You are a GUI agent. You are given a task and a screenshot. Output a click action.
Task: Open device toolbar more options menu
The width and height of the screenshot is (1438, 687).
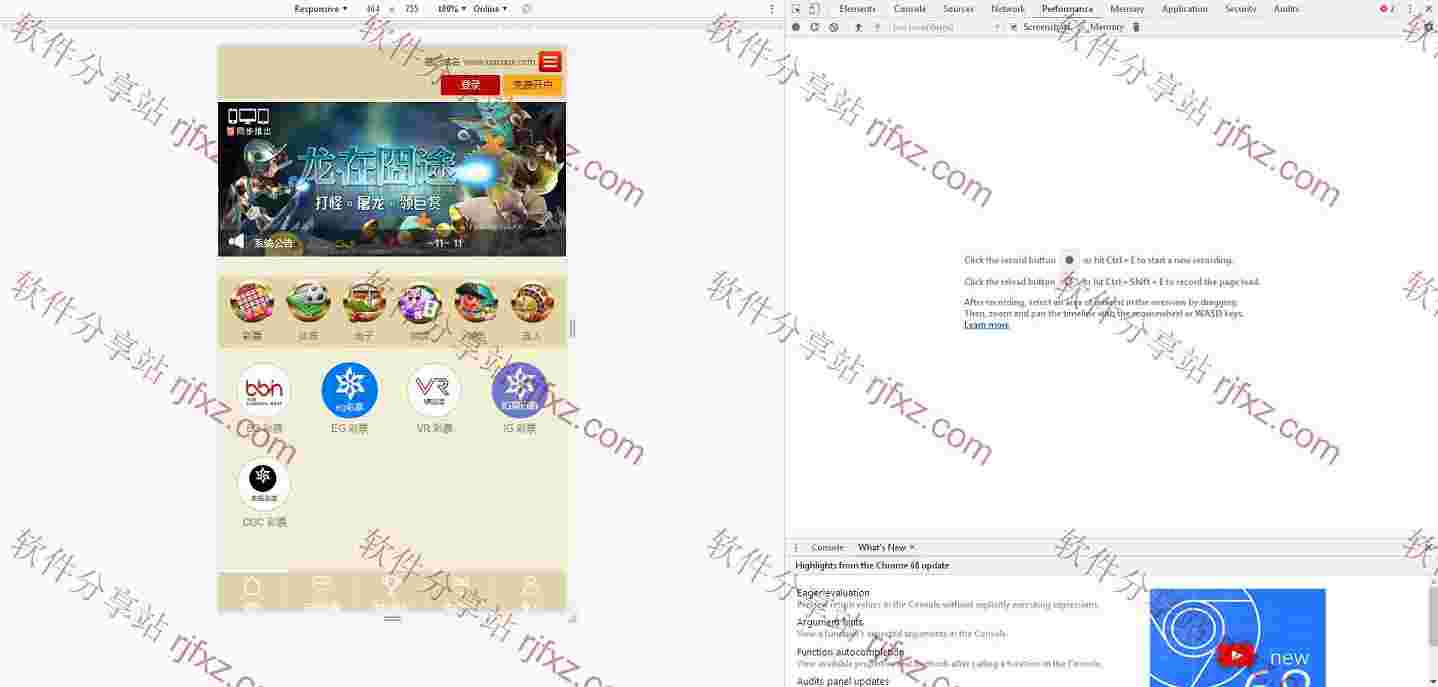(771, 8)
